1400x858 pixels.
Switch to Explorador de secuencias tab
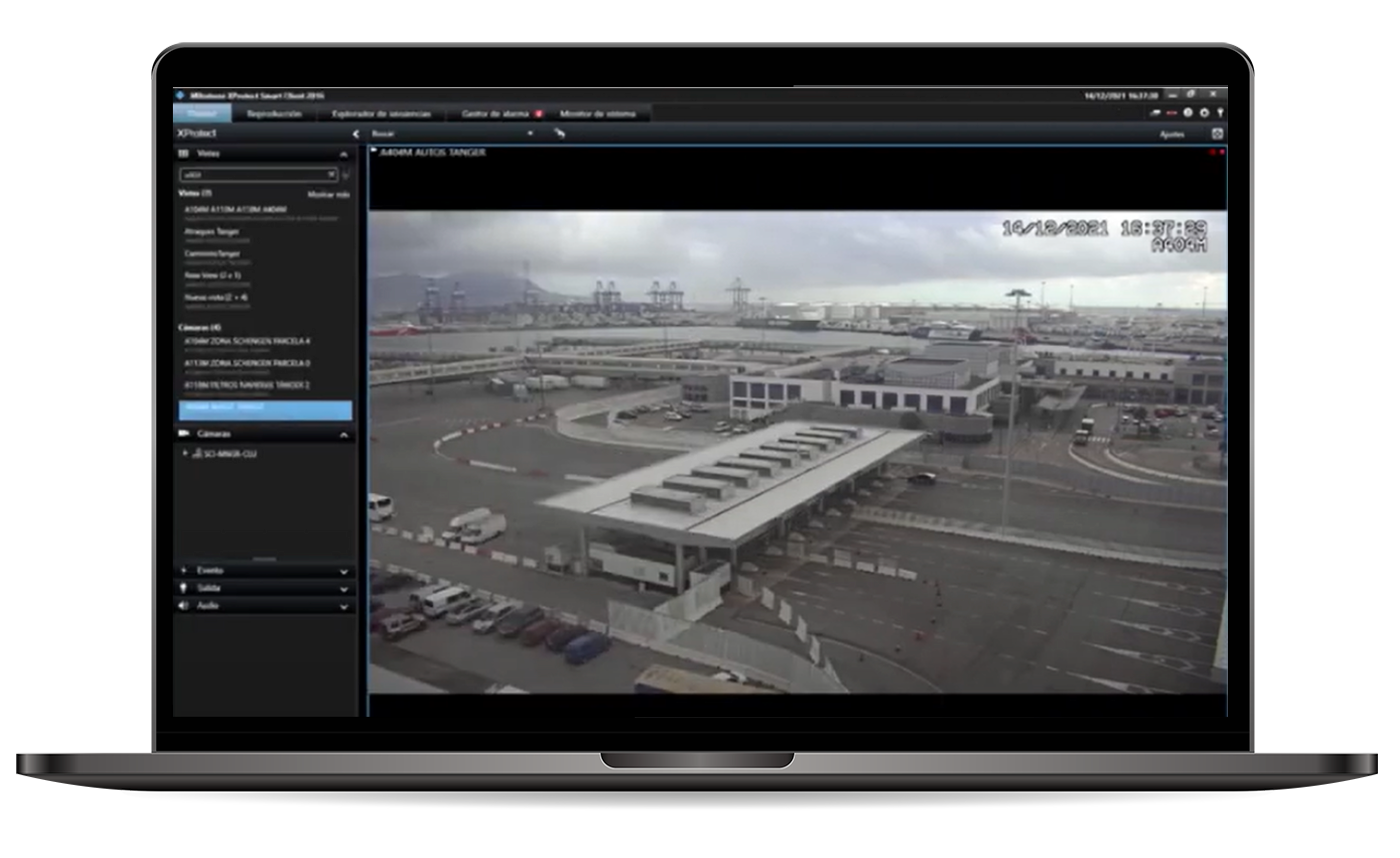point(381,114)
